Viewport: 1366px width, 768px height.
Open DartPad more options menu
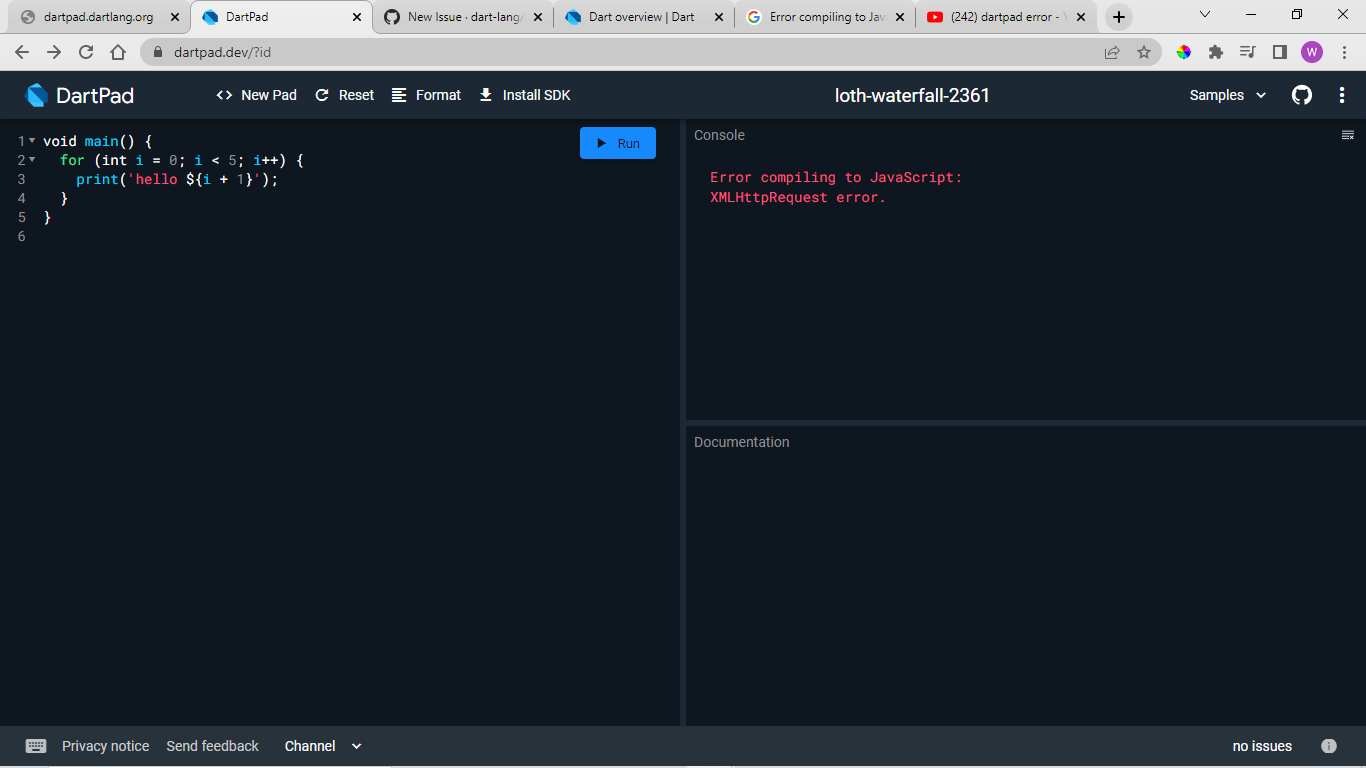1342,95
